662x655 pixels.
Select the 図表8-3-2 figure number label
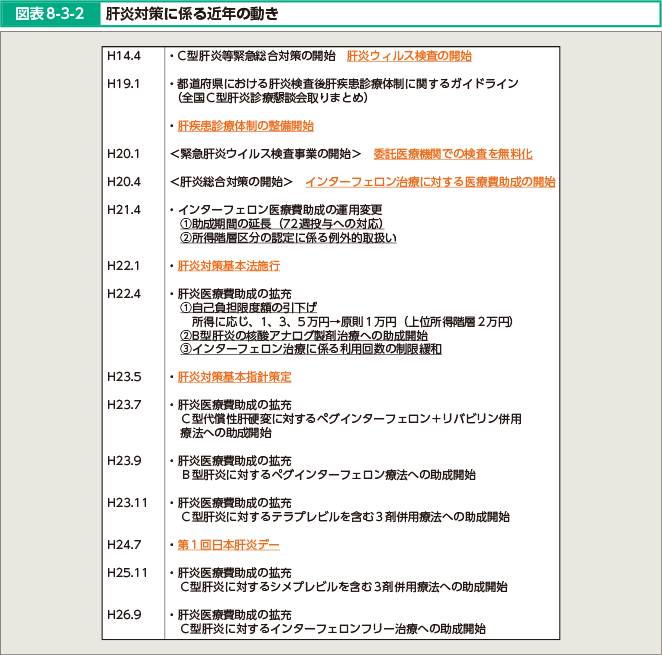pos(48,14)
